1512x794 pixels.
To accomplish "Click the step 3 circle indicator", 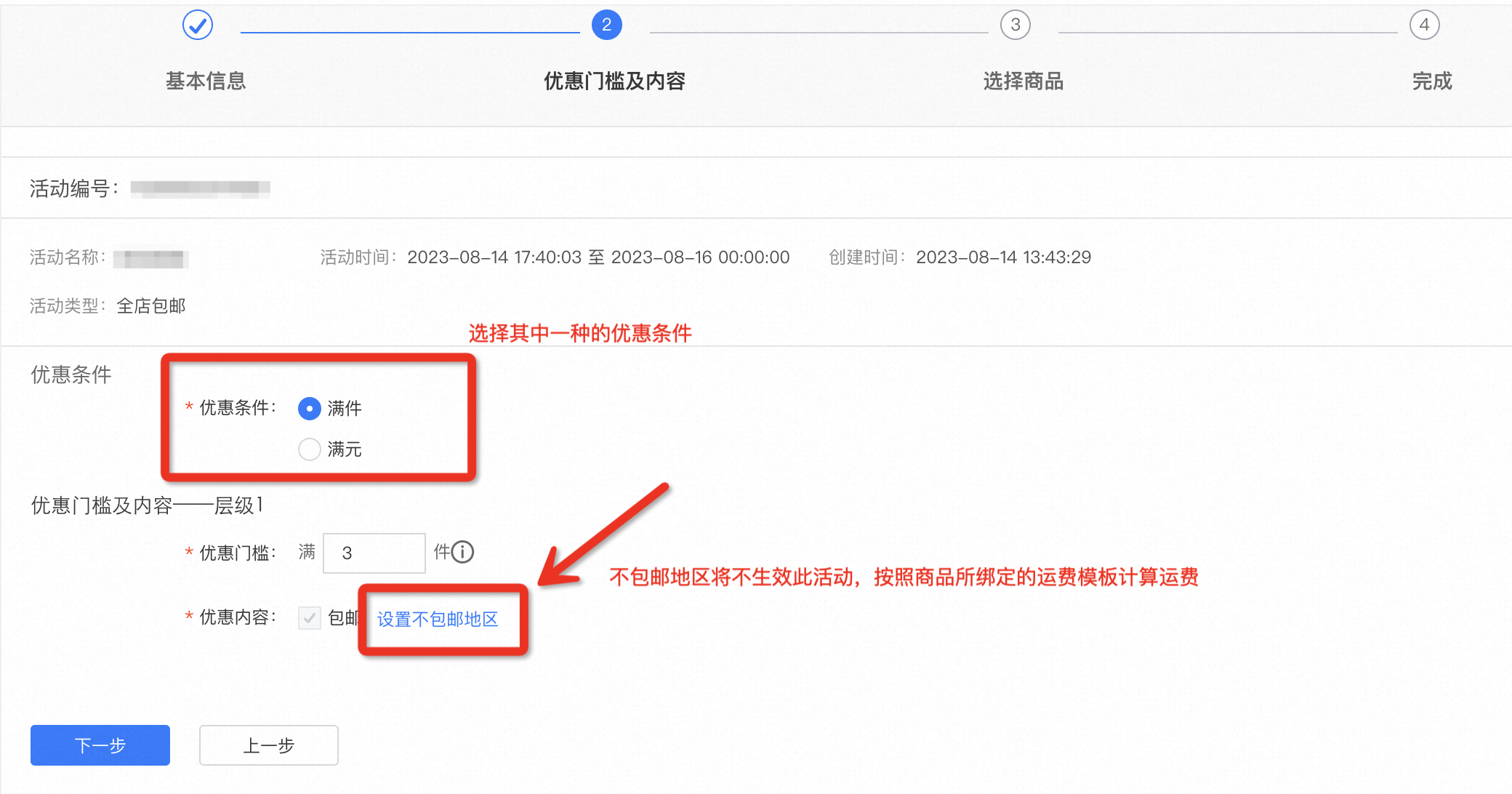I will (x=1016, y=25).
